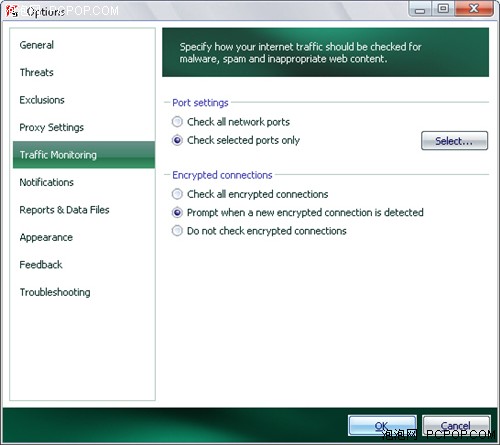
Task: Maximize the Options window
Action: click(443, 9)
